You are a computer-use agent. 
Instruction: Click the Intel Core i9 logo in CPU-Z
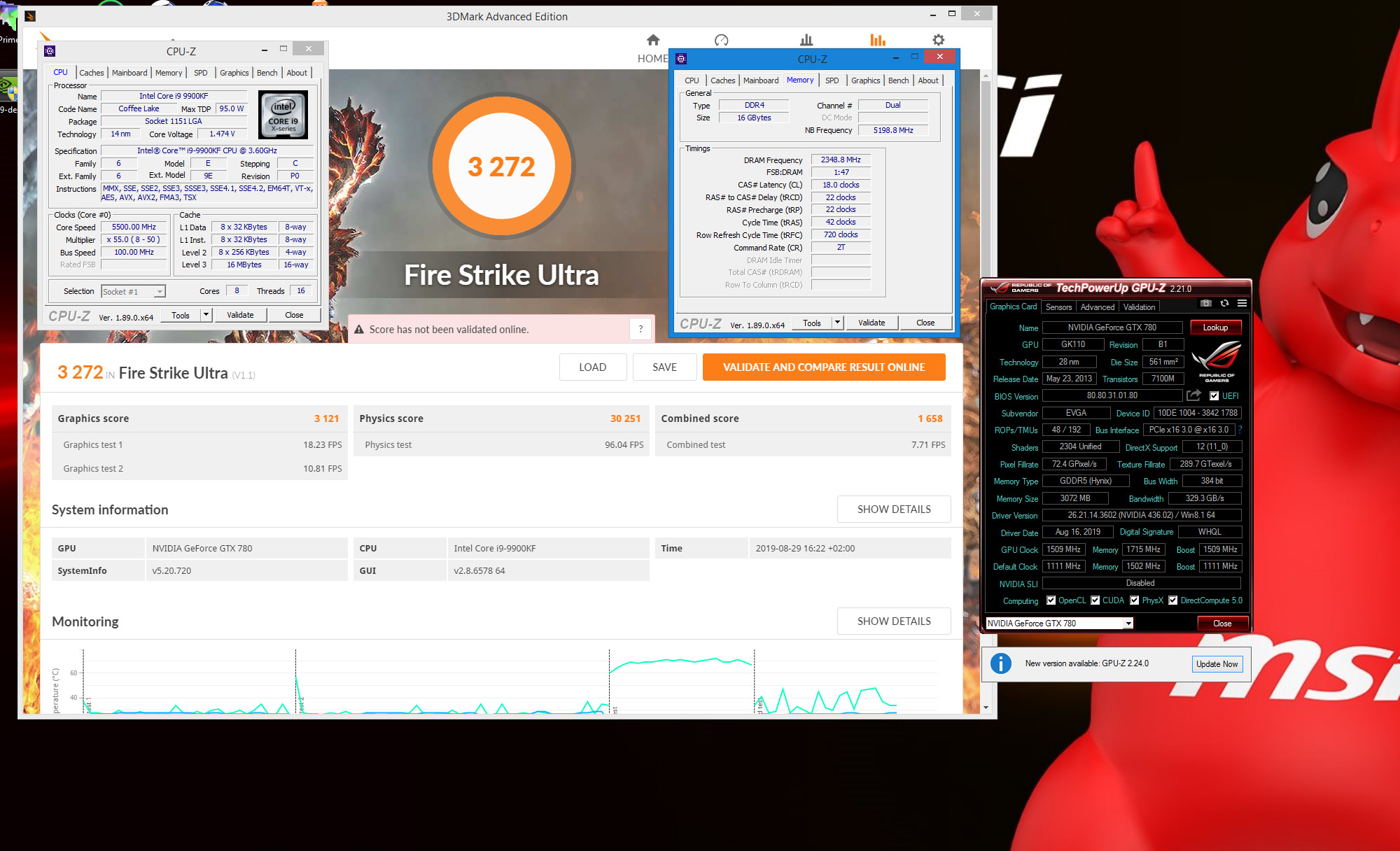pos(283,115)
